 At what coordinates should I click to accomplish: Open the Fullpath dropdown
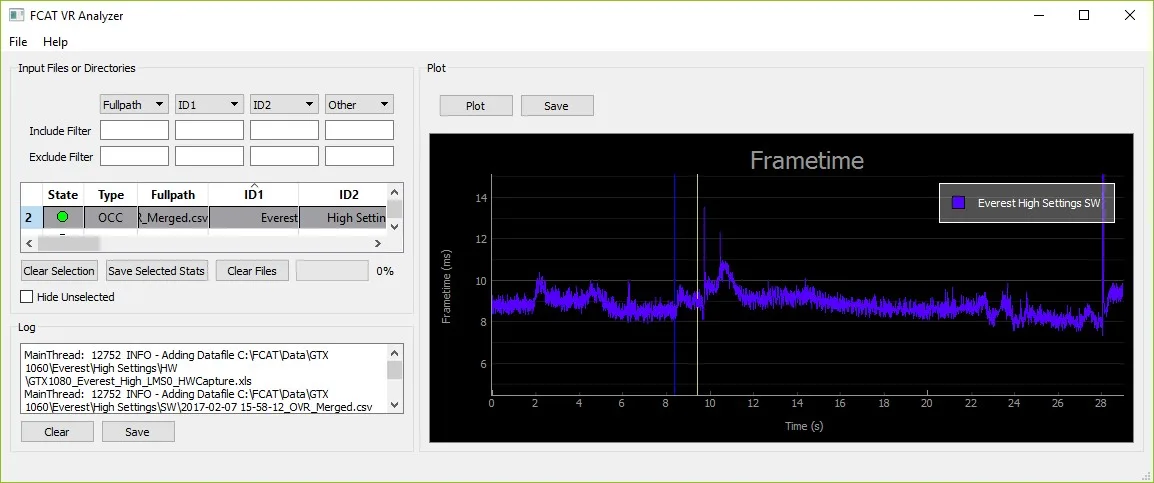[134, 105]
